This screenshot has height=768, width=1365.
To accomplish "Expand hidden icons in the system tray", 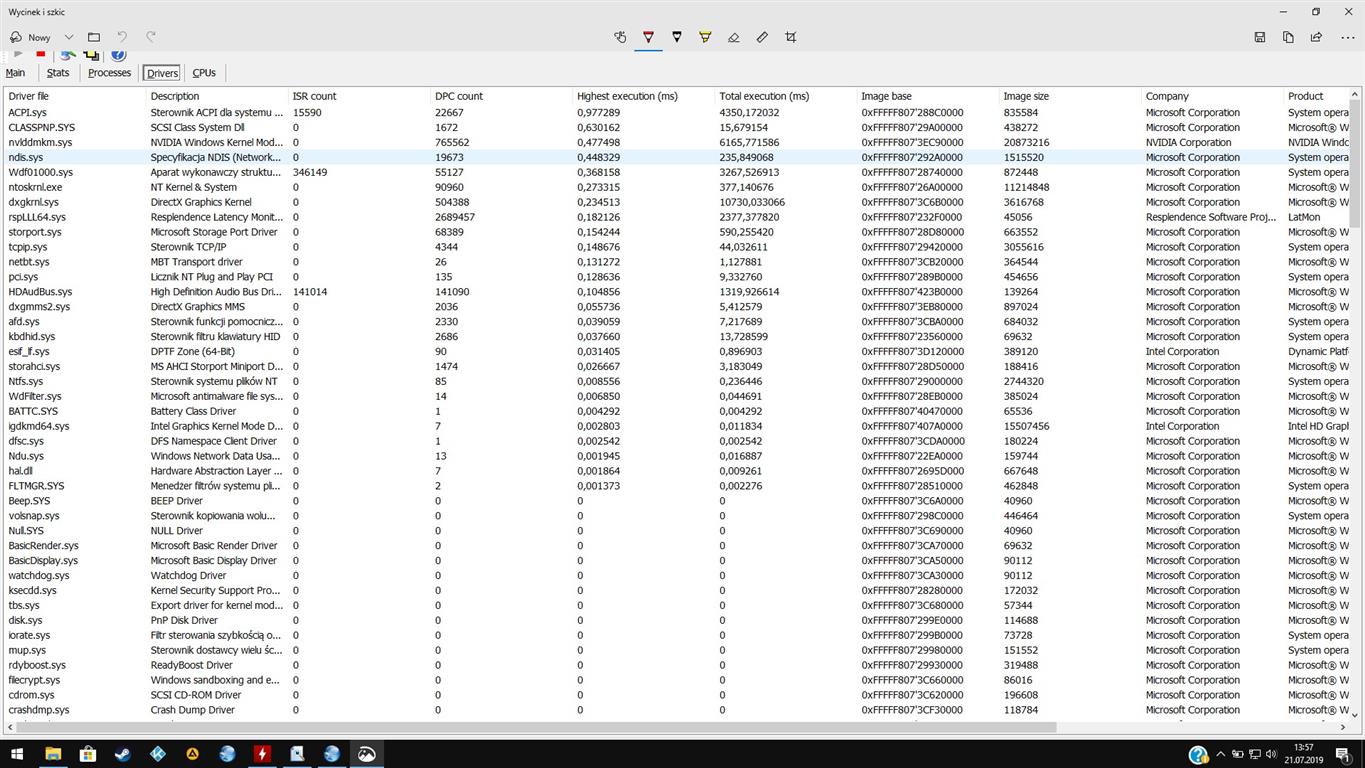I will point(1221,755).
